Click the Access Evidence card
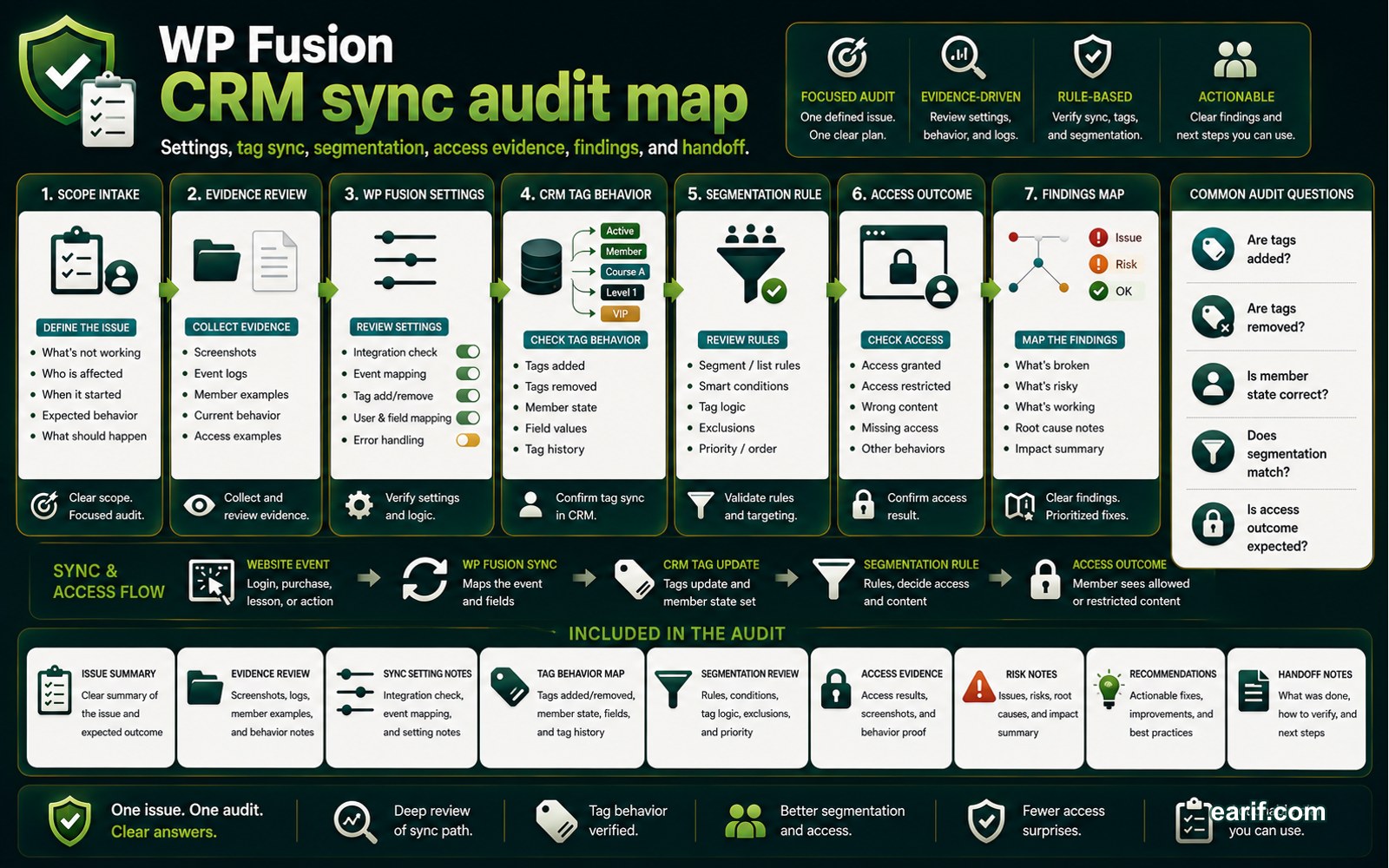The width and height of the screenshot is (1389, 868). pyautogui.click(x=881, y=707)
